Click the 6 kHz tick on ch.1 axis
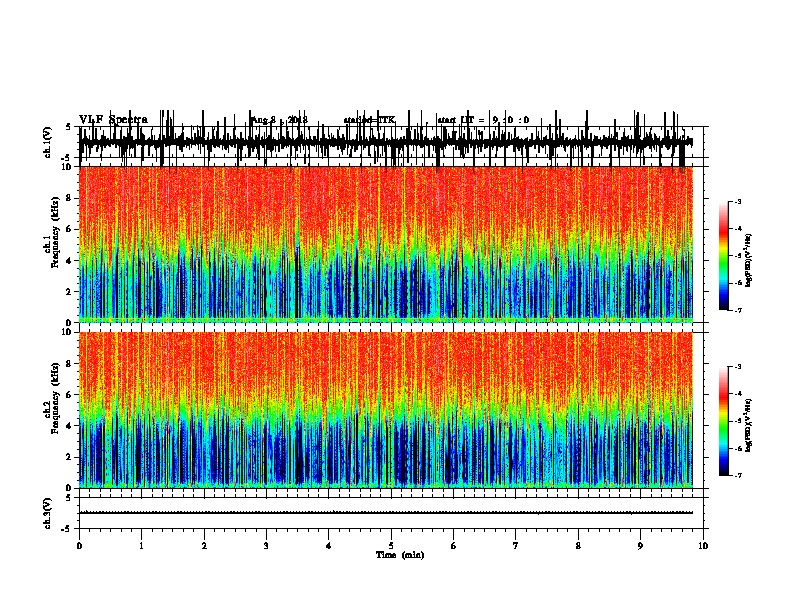The image size is (792, 612). click(70, 229)
